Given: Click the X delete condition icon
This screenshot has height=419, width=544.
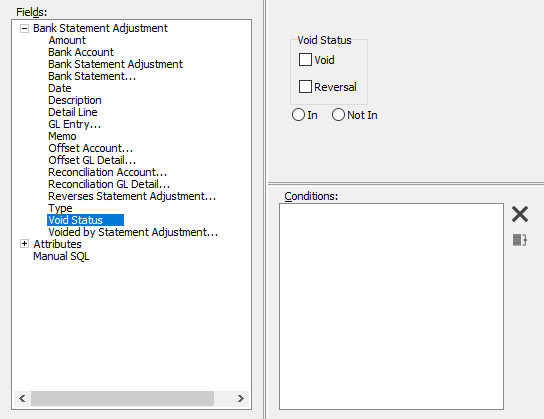Looking at the screenshot, I should 520,214.
